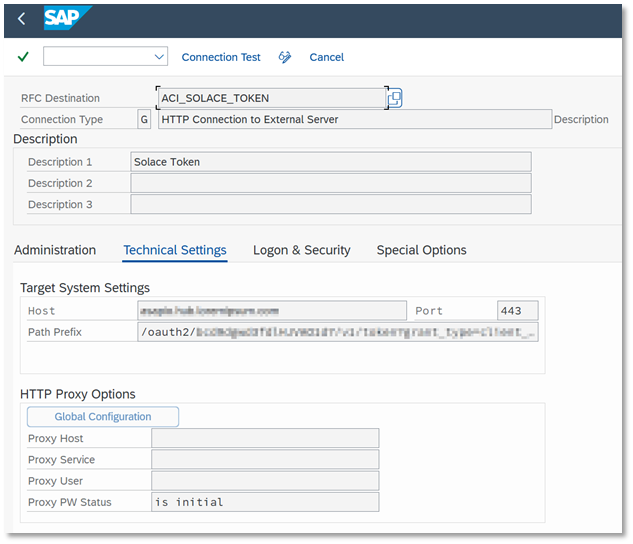Click the Path Prefix field
Viewport: 633px width, 544px height.
point(337,332)
